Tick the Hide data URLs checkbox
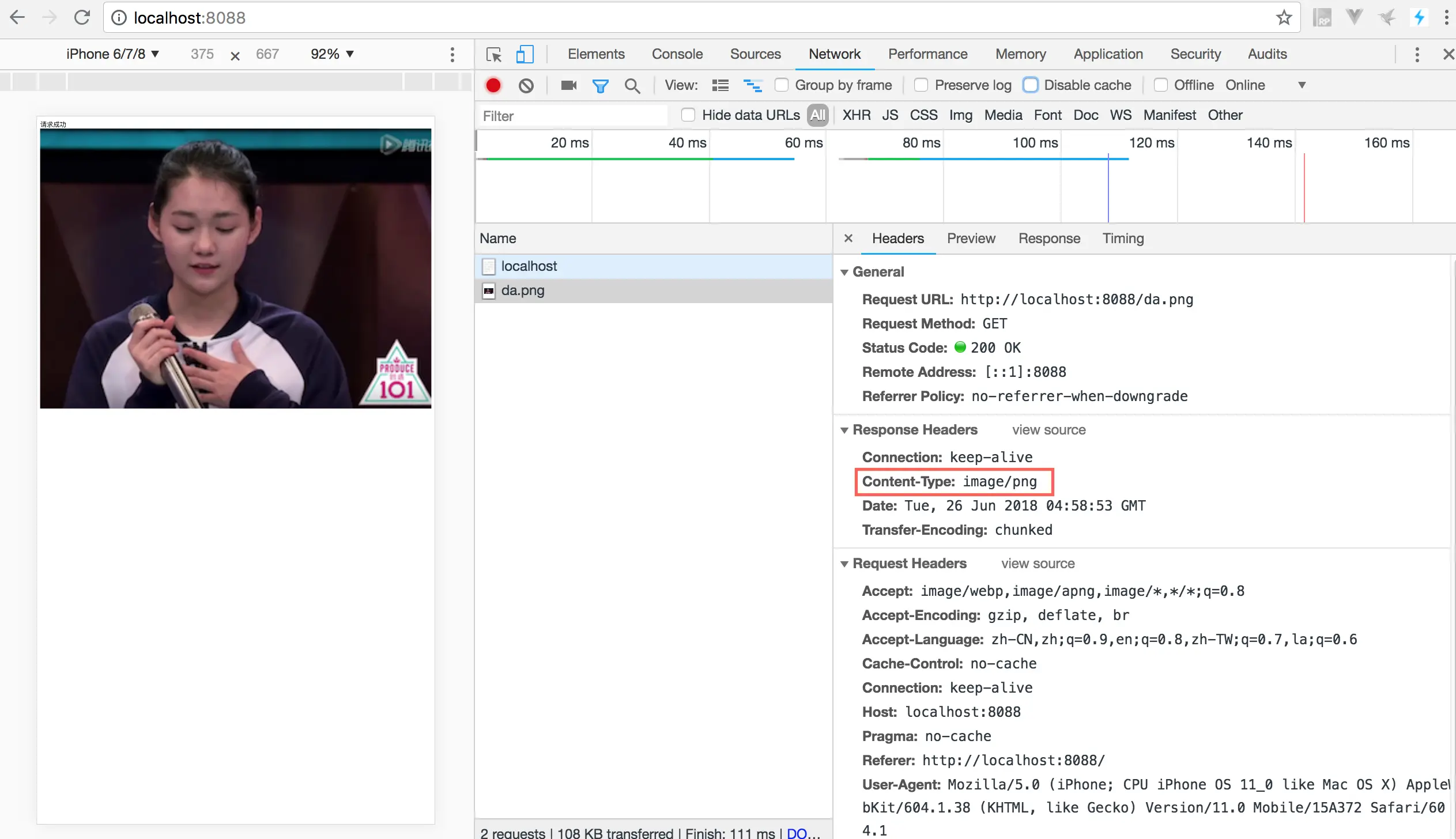The height and width of the screenshot is (839, 1456). pyautogui.click(x=688, y=115)
